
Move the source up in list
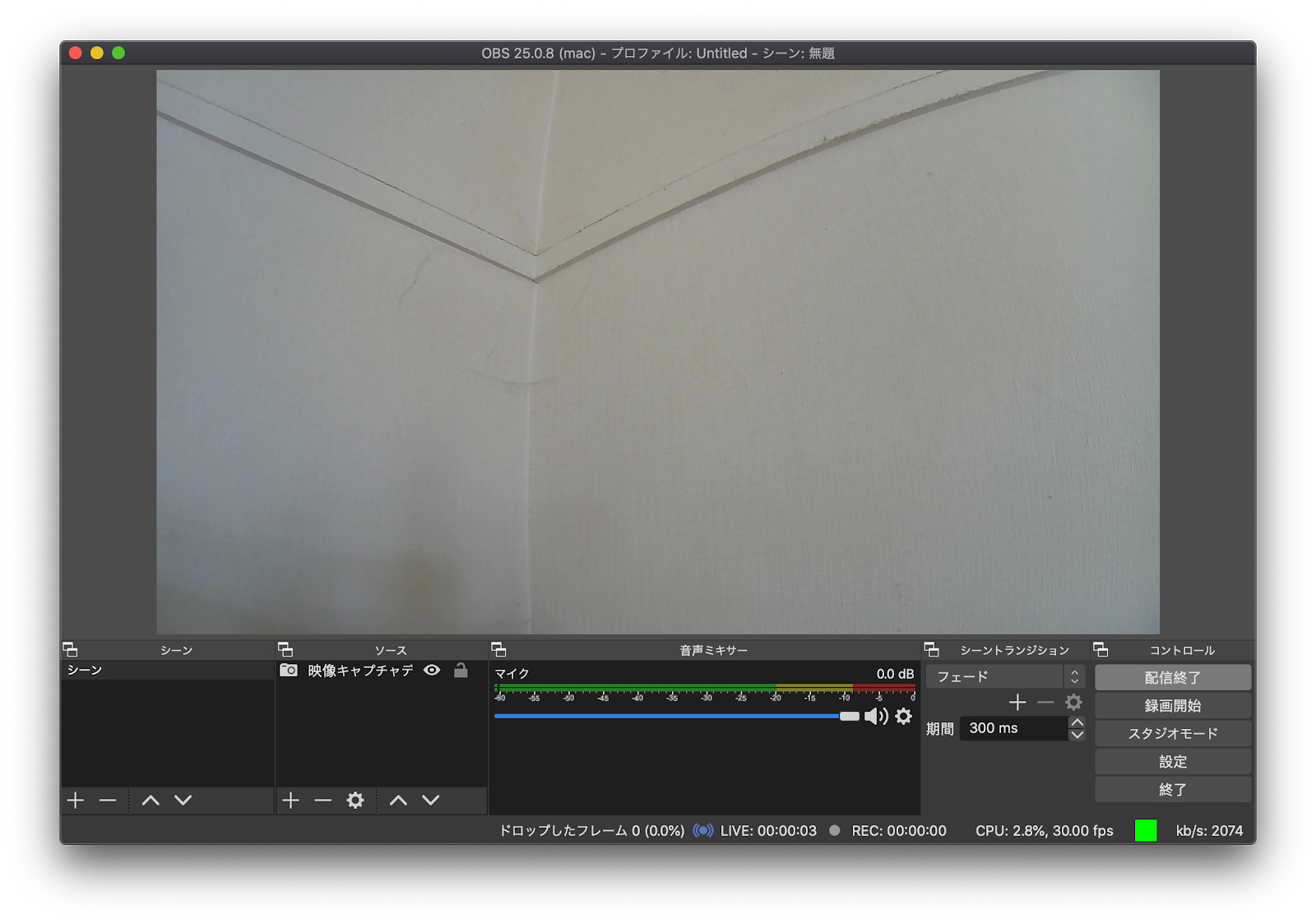398,801
